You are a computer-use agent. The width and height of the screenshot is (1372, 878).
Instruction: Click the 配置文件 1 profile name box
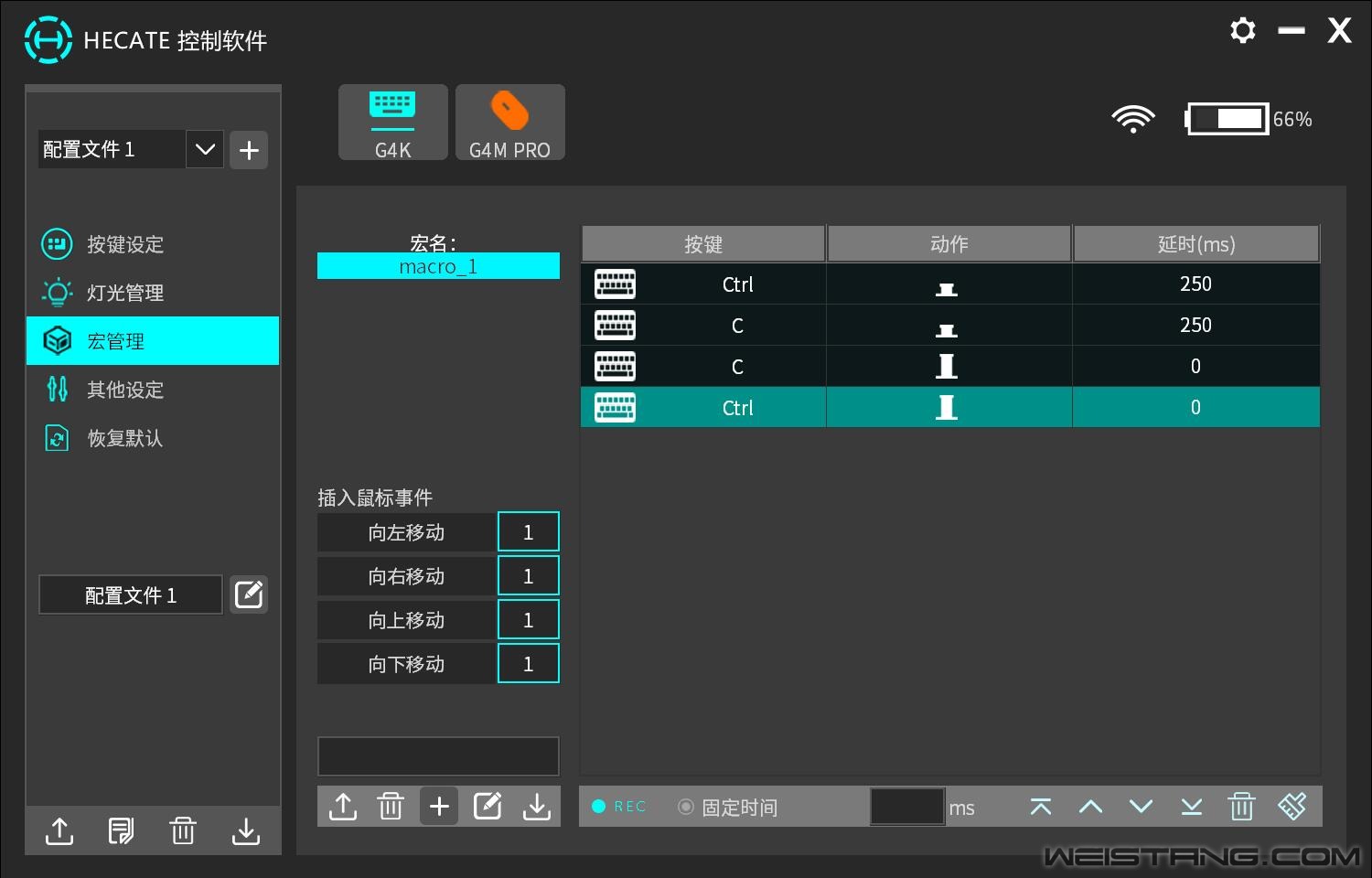pyautogui.click(x=131, y=595)
